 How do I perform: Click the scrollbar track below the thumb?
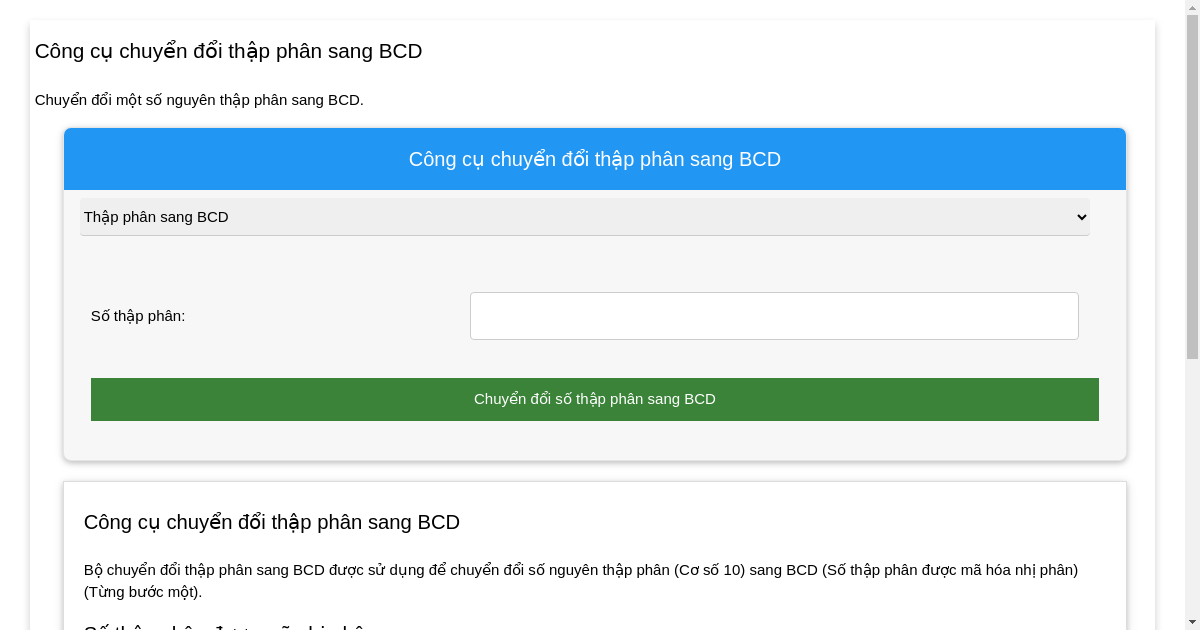[x=1192, y=480]
